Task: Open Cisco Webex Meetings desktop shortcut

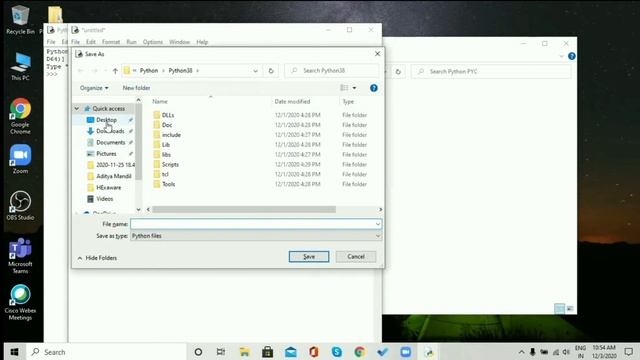Action: pos(20,302)
